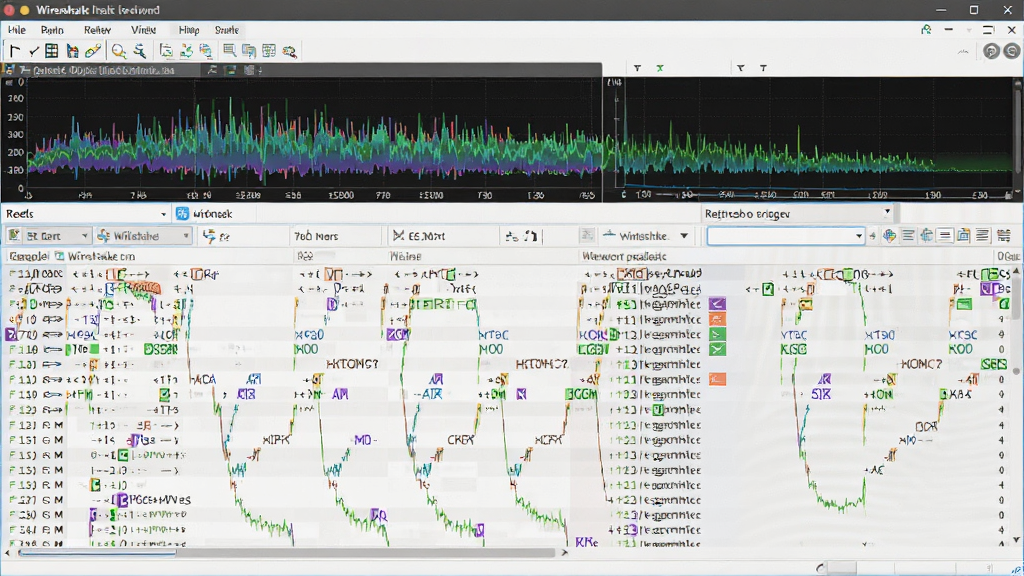Open the Wintsshke dropdown arrow

tap(684, 236)
